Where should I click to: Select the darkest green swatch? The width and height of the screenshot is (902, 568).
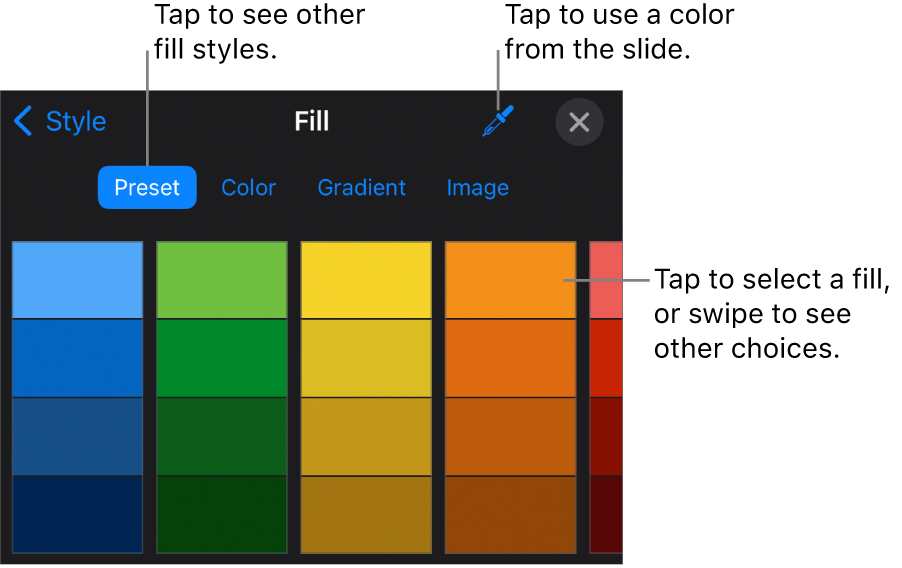coord(222,514)
